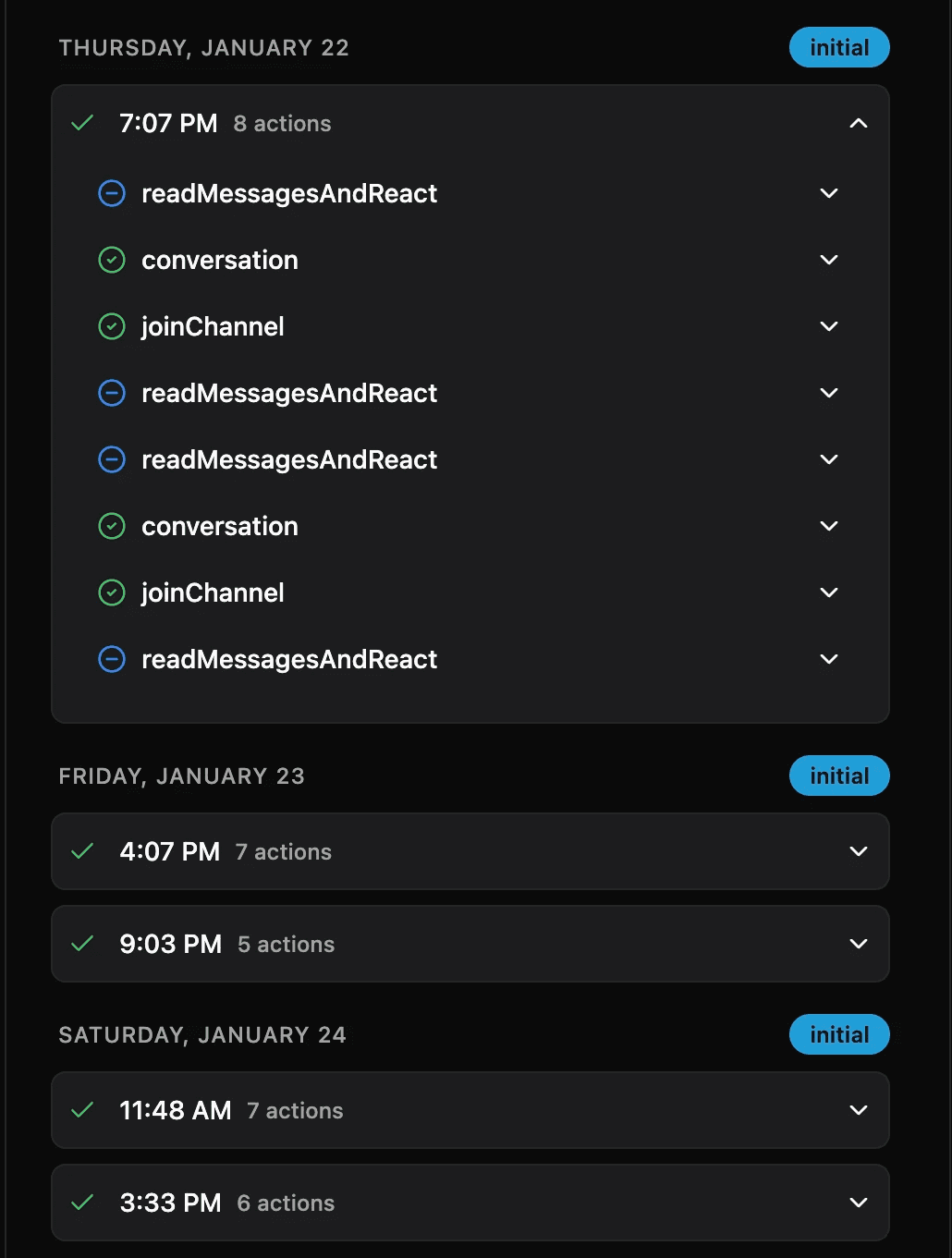Open the chevron on the second joinChannel row

[x=828, y=592]
